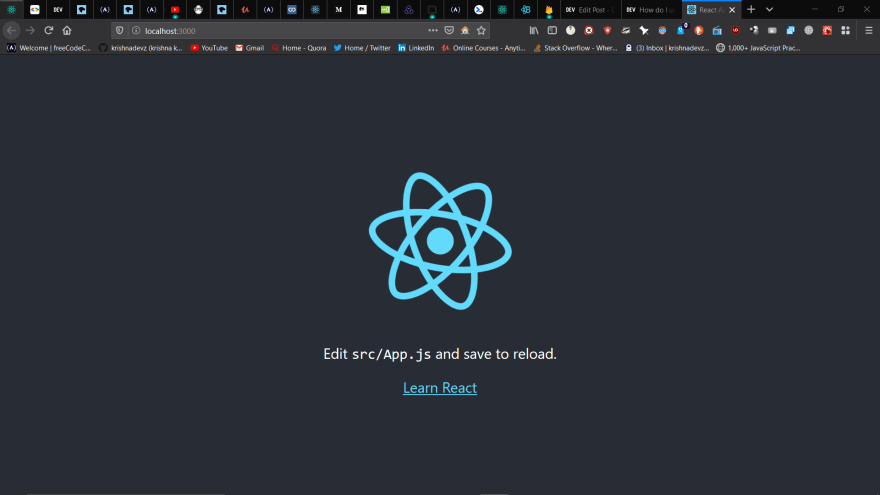This screenshot has height=495, width=880.
Task: Switch to the Firebase flame tab
Action: pos(548,10)
